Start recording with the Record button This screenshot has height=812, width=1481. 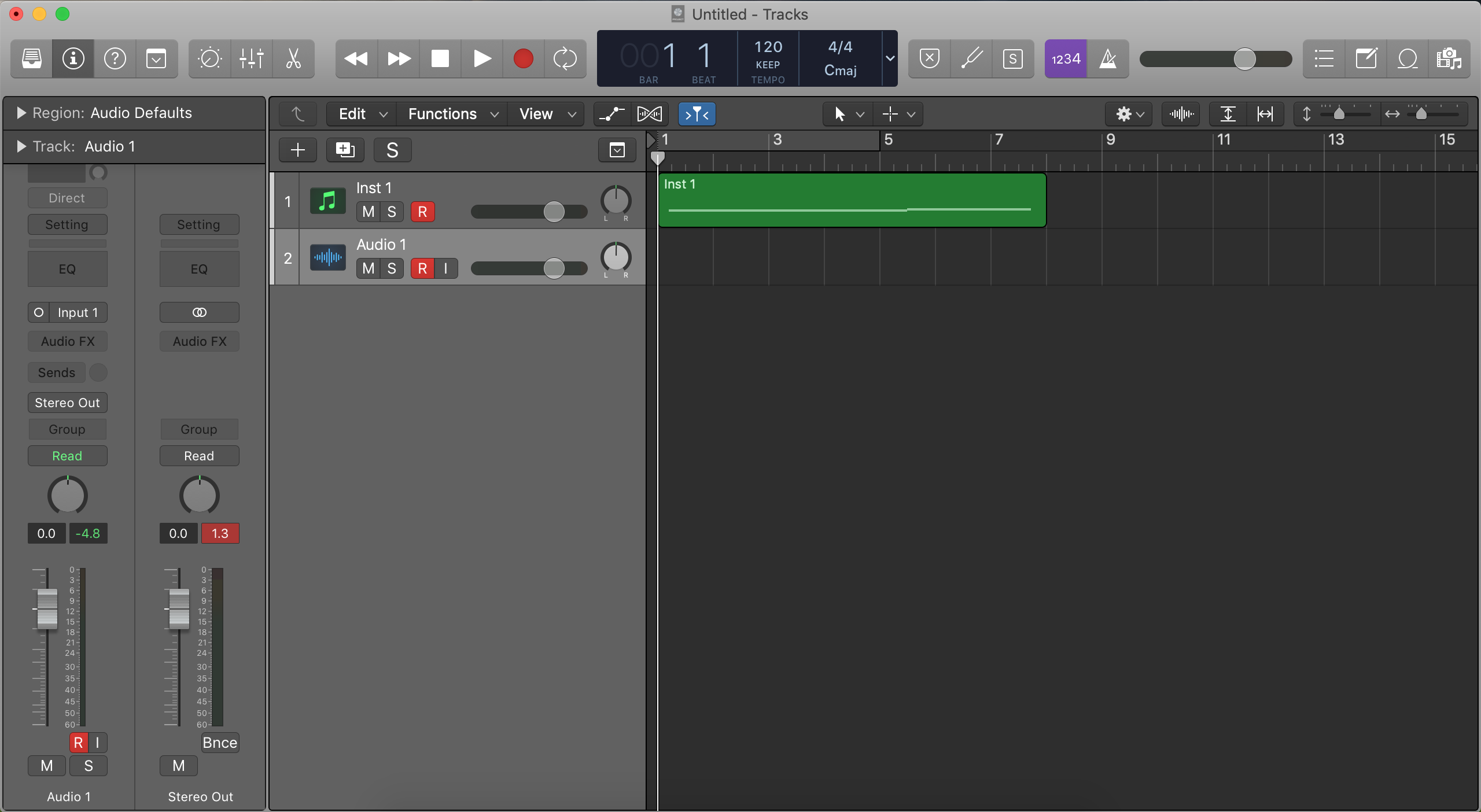pos(524,58)
